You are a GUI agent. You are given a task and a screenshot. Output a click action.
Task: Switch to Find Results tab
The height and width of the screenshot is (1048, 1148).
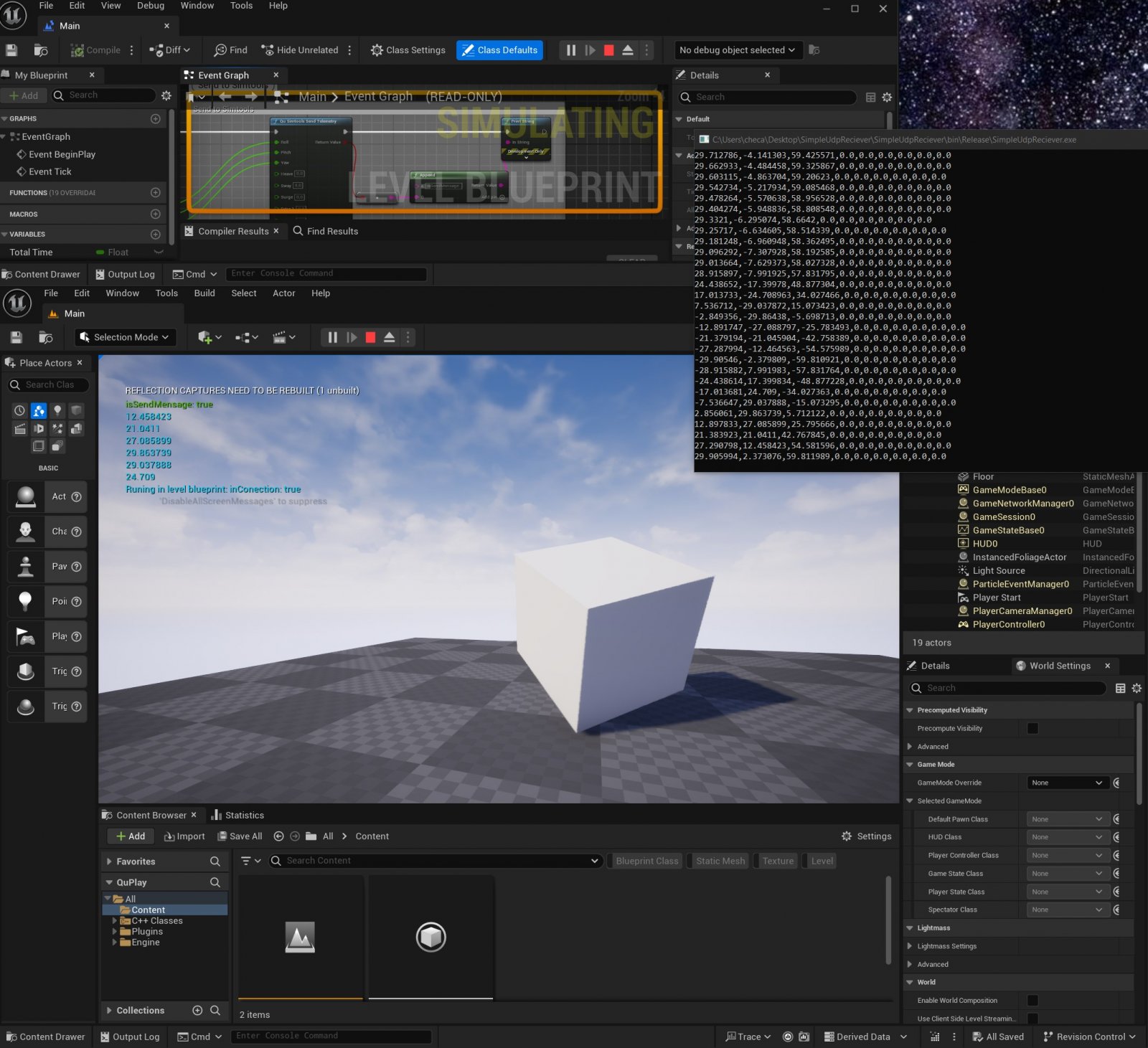coord(325,232)
